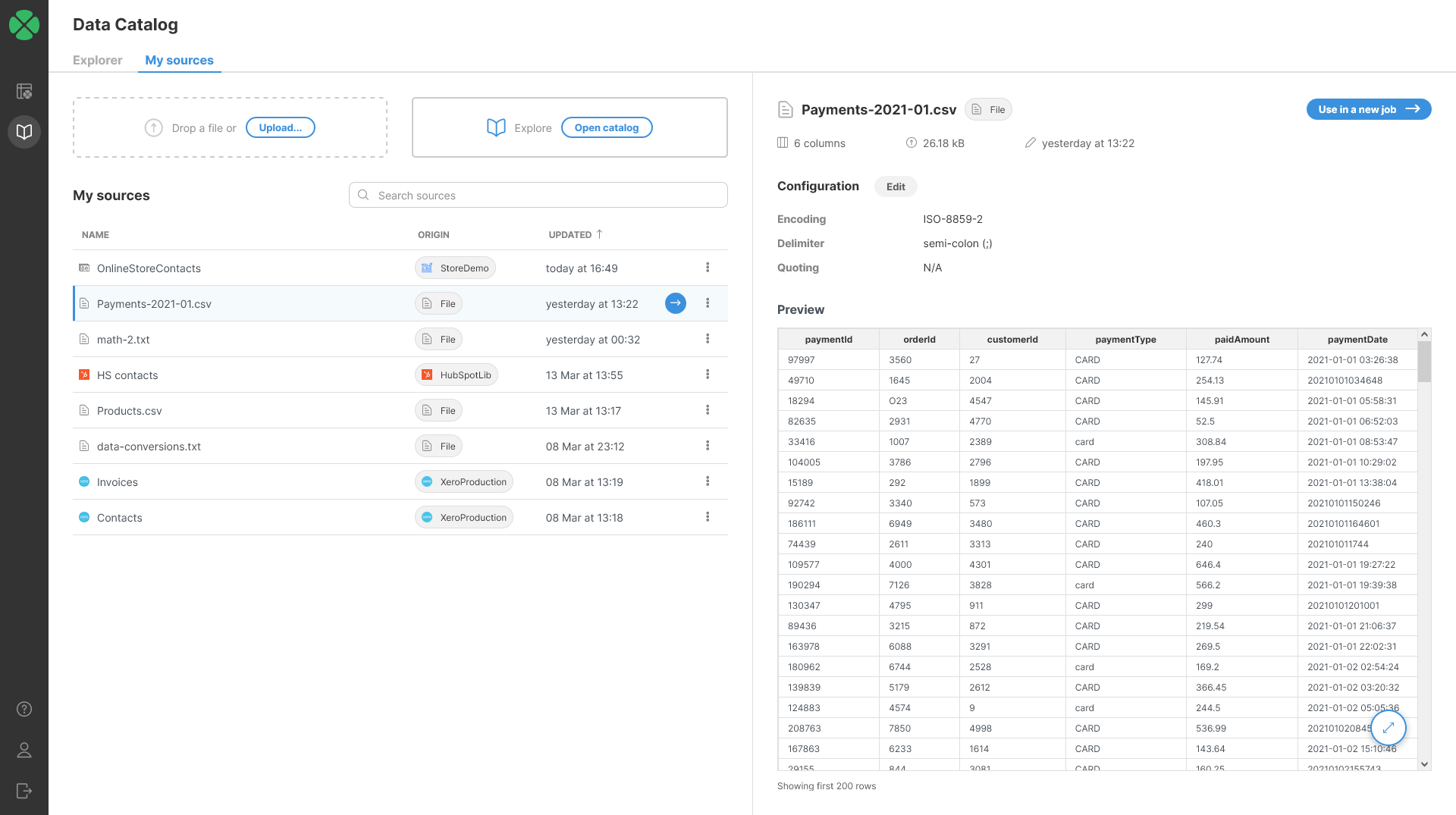The height and width of the screenshot is (815, 1456).
Task: Switch to the My sources tab
Action: click(x=179, y=60)
